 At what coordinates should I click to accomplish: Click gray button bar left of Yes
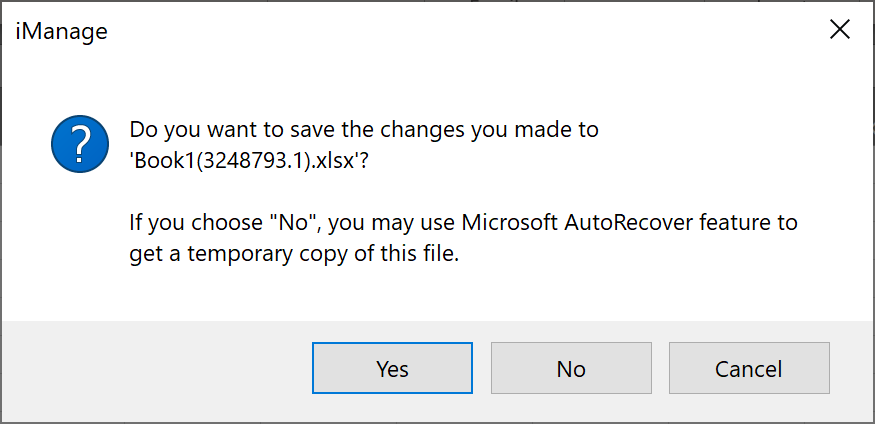(x=150, y=368)
